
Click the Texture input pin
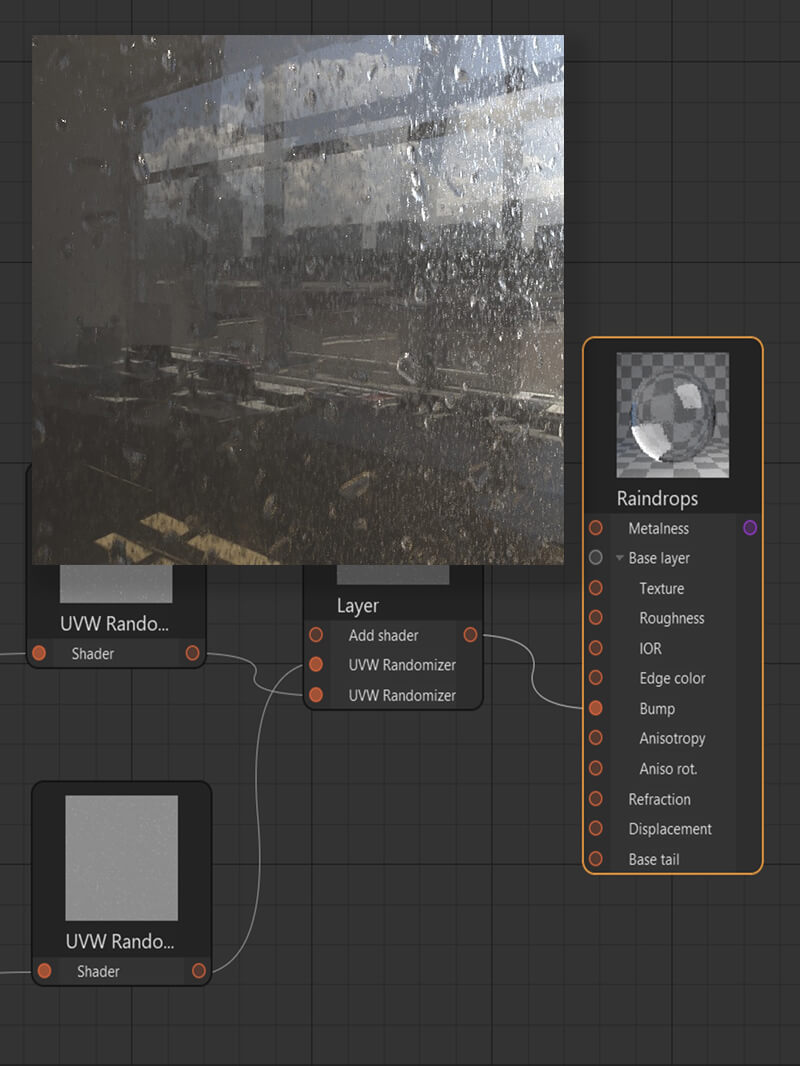point(596,588)
